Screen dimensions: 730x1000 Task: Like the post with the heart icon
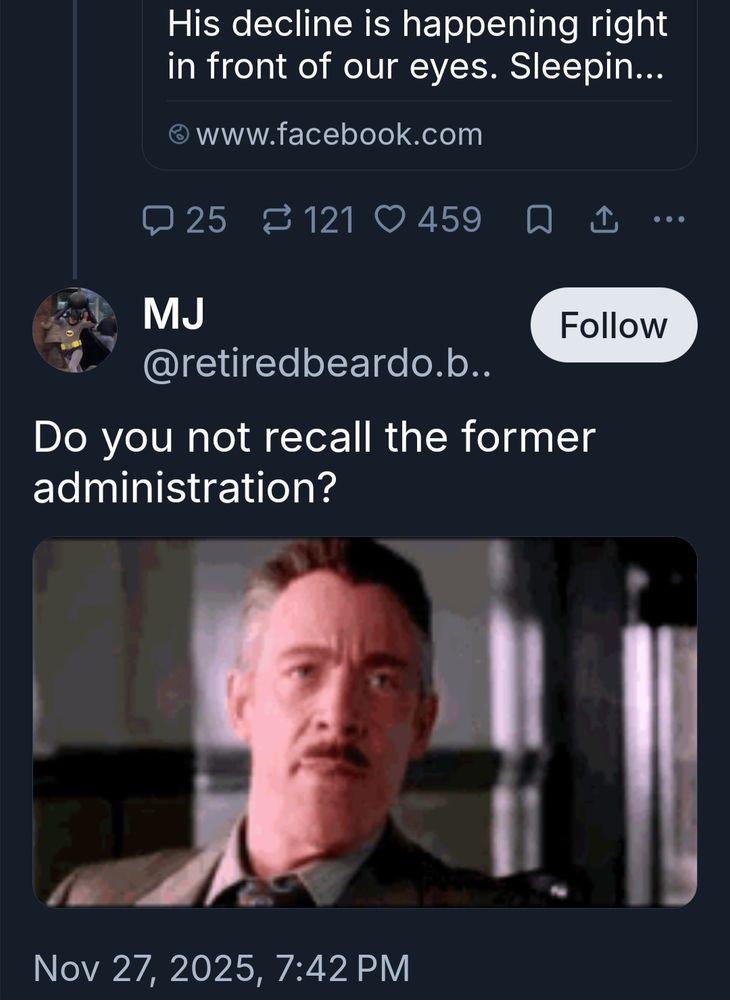(390, 219)
